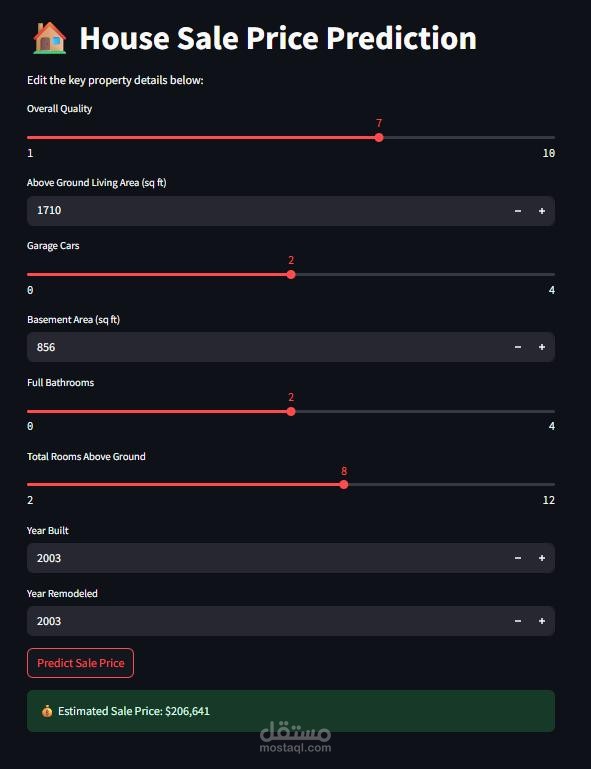
Task: Click the money bag icon beside estimated price
Action: tap(47, 711)
